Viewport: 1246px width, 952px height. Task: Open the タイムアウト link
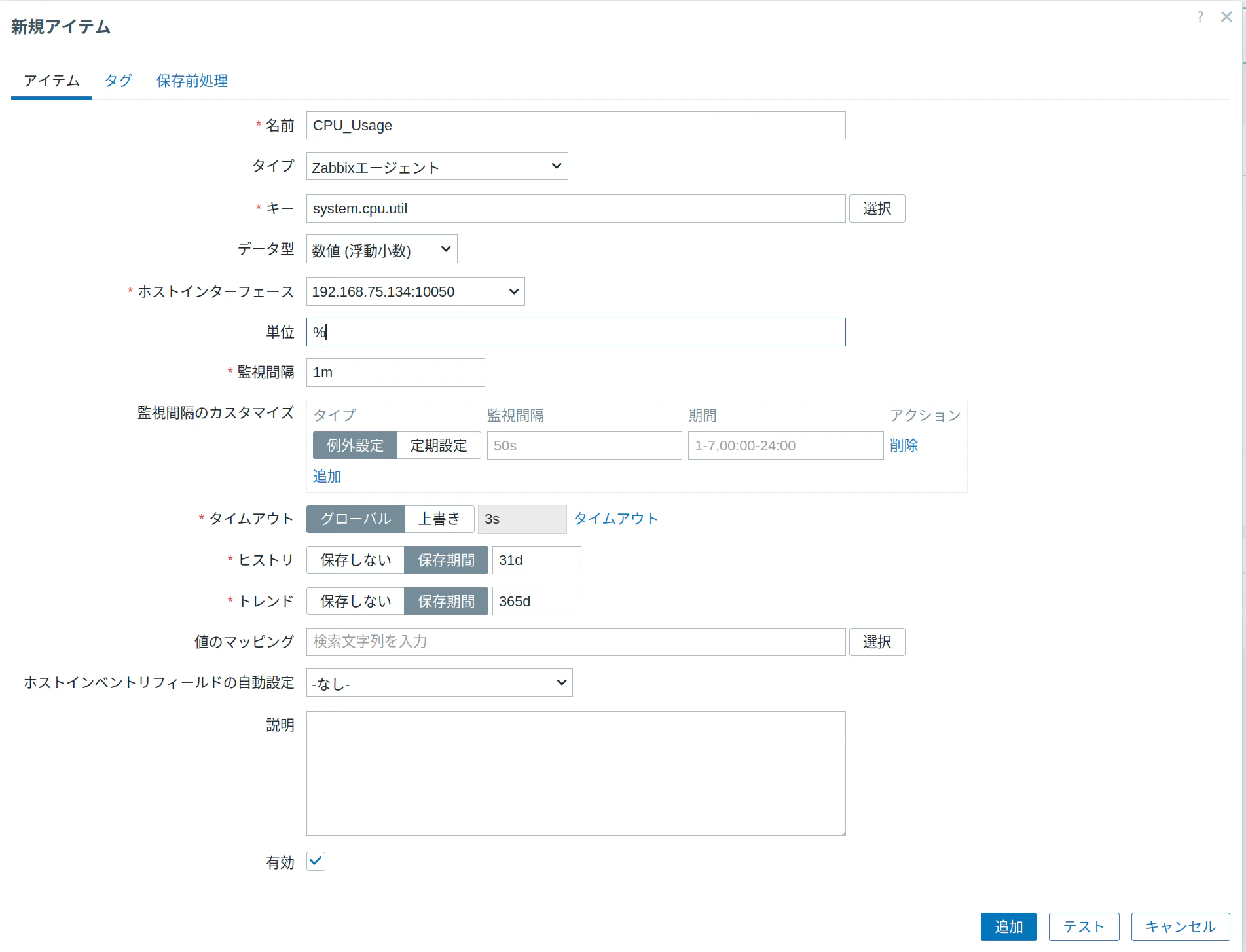pyautogui.click(x=615, y=519)
